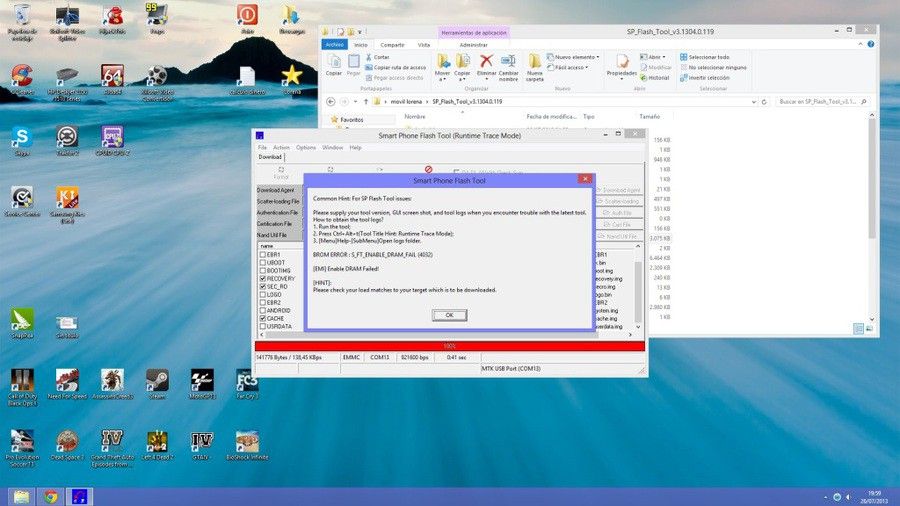Open the Skype desktop icon

22,141
